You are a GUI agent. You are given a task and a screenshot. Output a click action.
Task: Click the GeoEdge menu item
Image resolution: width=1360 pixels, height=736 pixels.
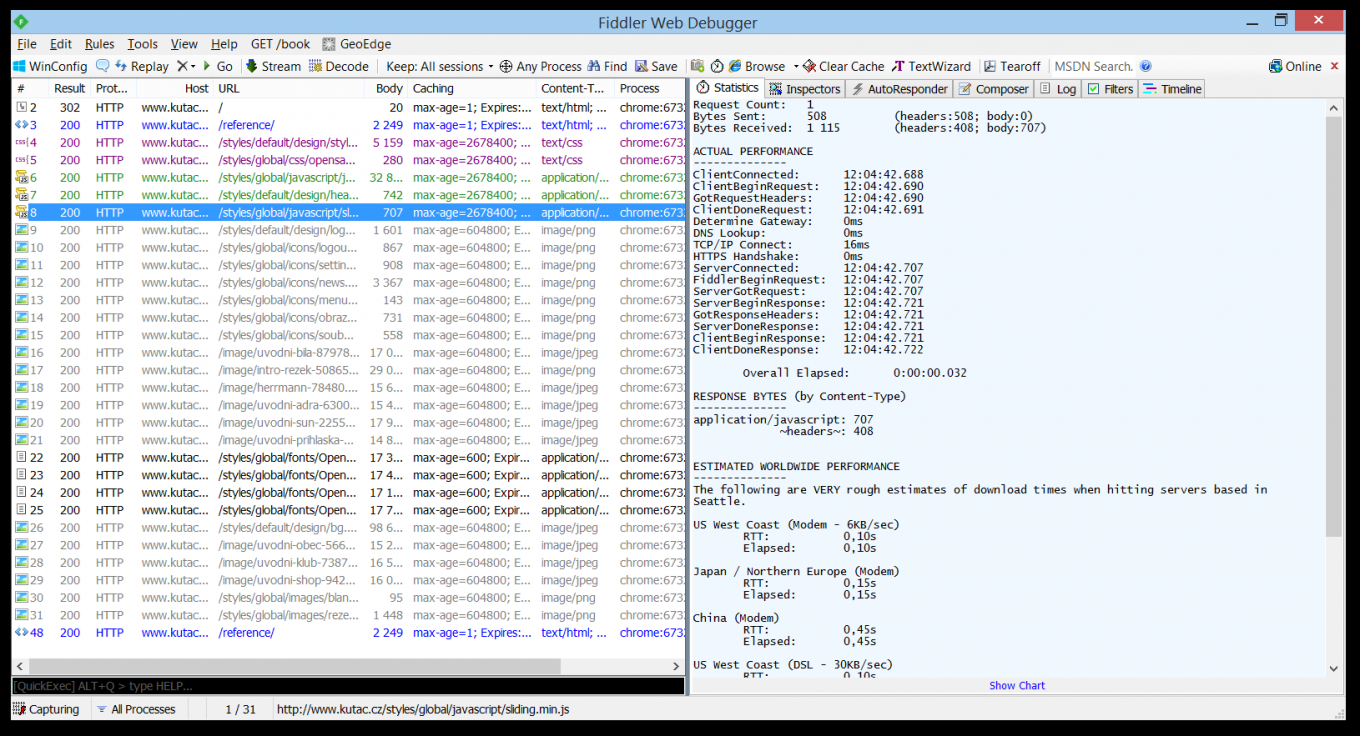pos(357,44)
